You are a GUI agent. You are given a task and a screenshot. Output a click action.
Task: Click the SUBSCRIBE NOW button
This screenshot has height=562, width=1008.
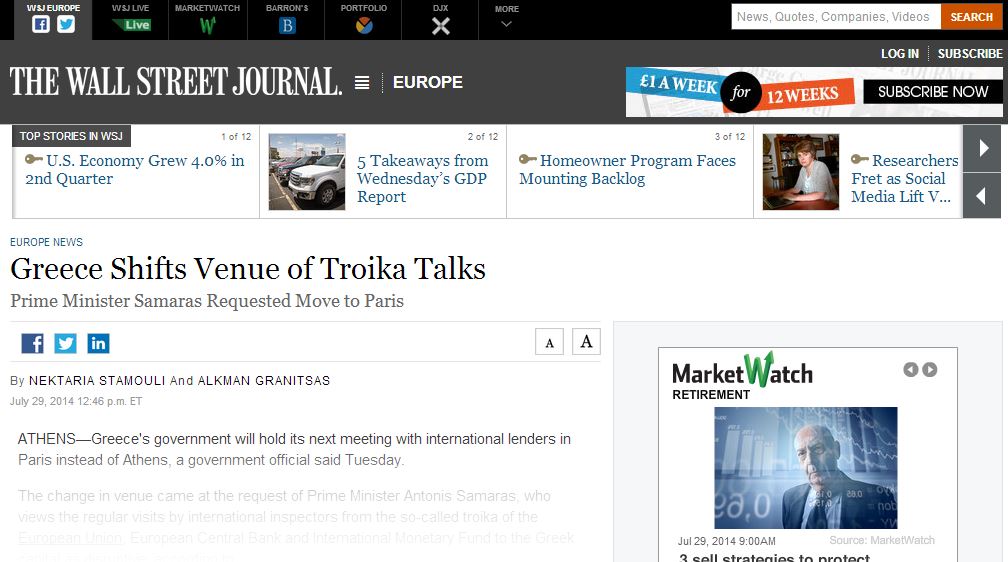coord(932,92)
